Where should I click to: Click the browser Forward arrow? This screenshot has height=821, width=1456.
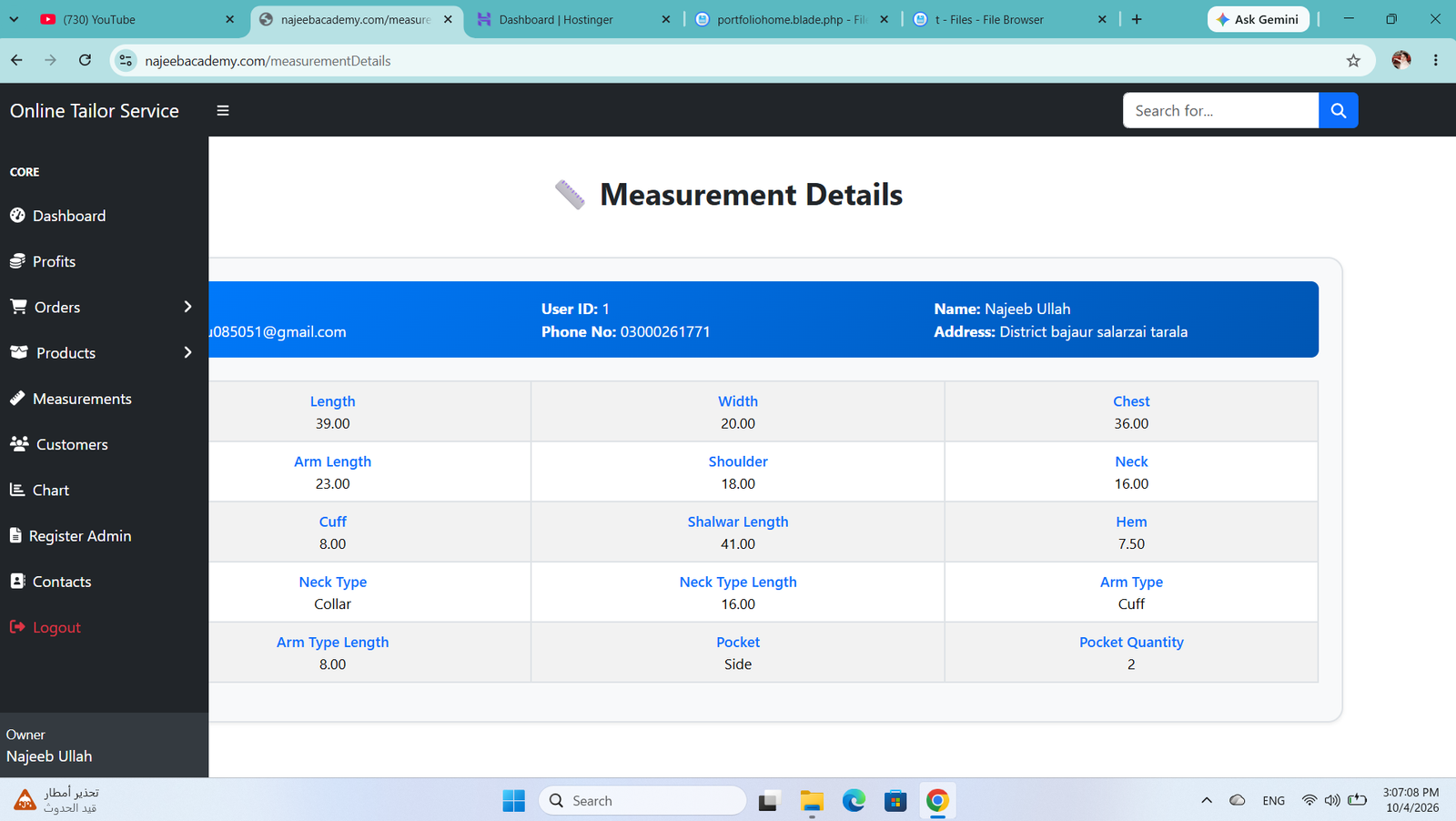pos(51,60)
